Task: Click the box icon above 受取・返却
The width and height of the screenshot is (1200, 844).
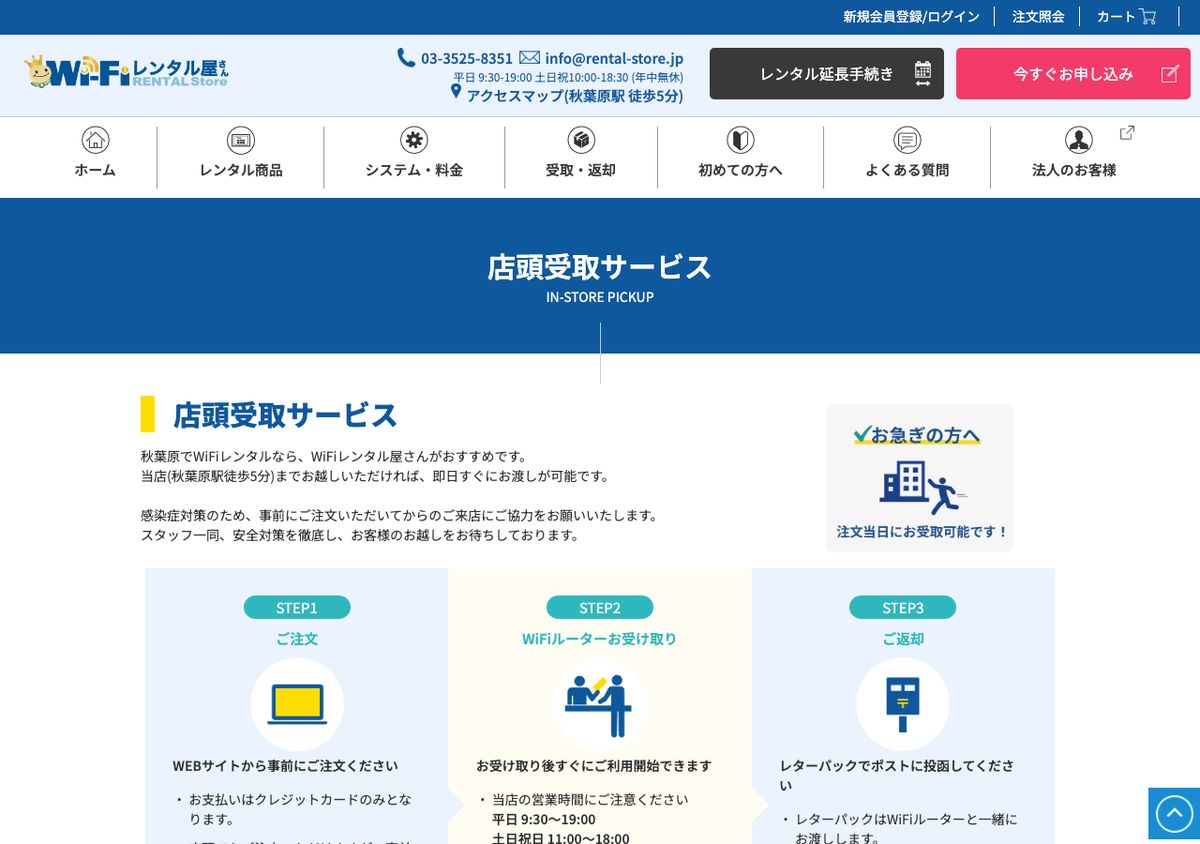Action: coord(581,140)
